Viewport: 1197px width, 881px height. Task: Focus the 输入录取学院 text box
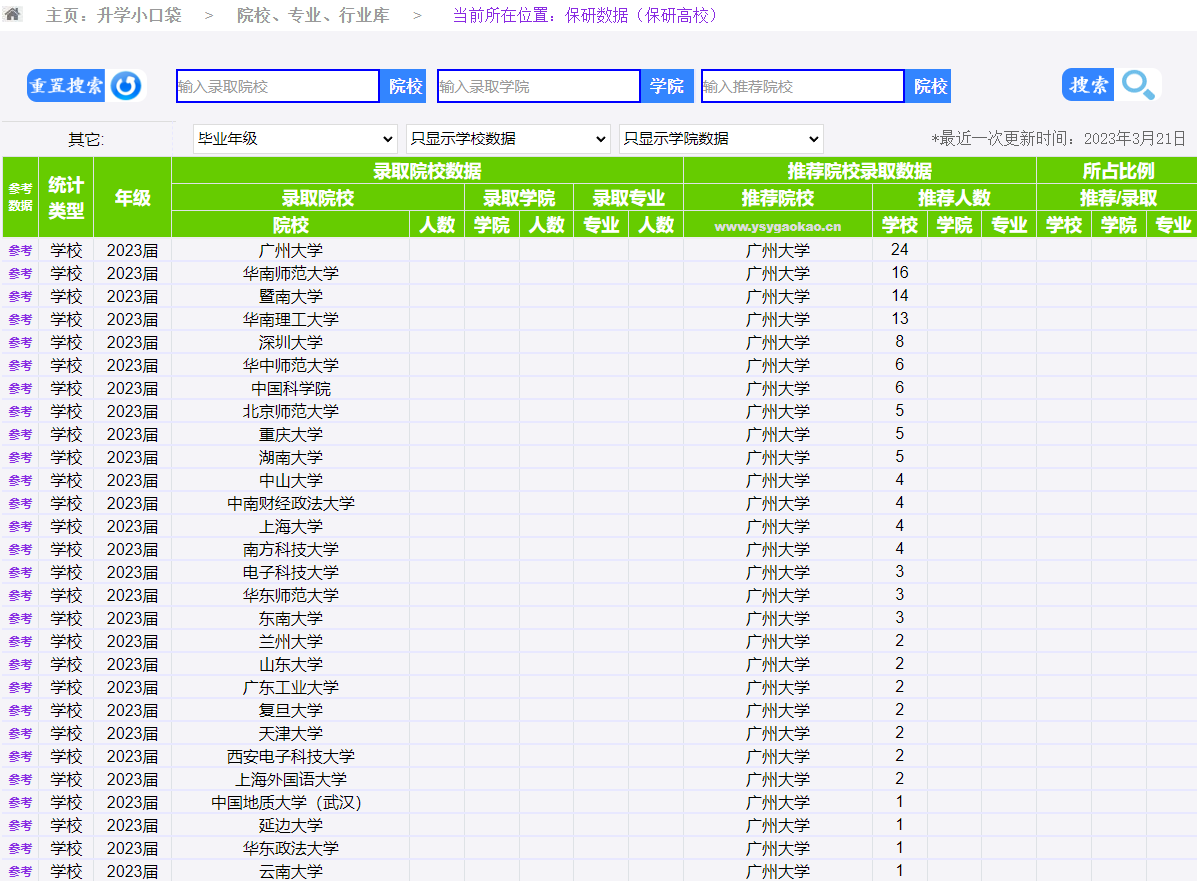click(x=538, y=87)
